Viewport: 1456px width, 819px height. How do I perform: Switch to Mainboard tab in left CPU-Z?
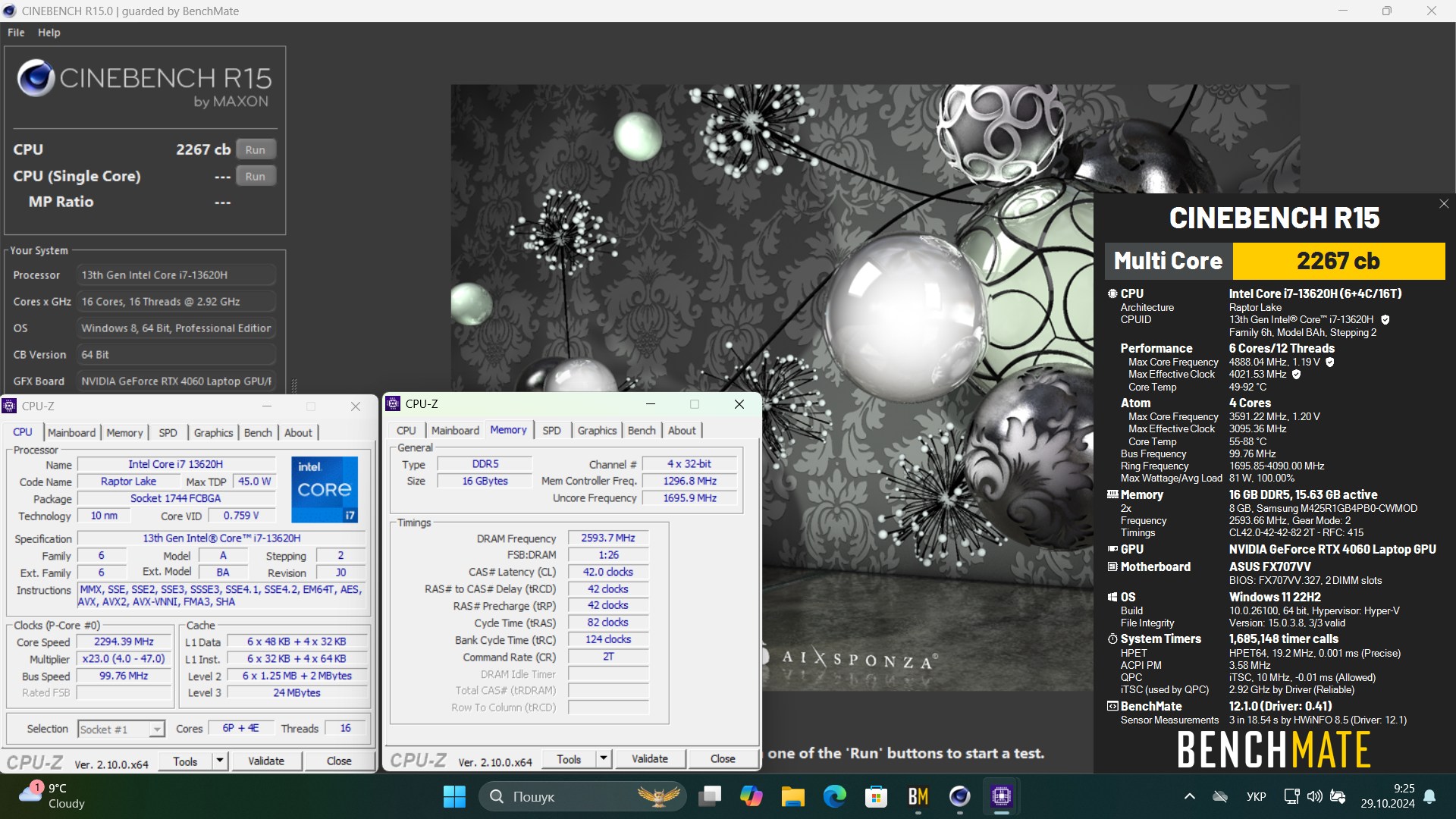coord(71,432)
